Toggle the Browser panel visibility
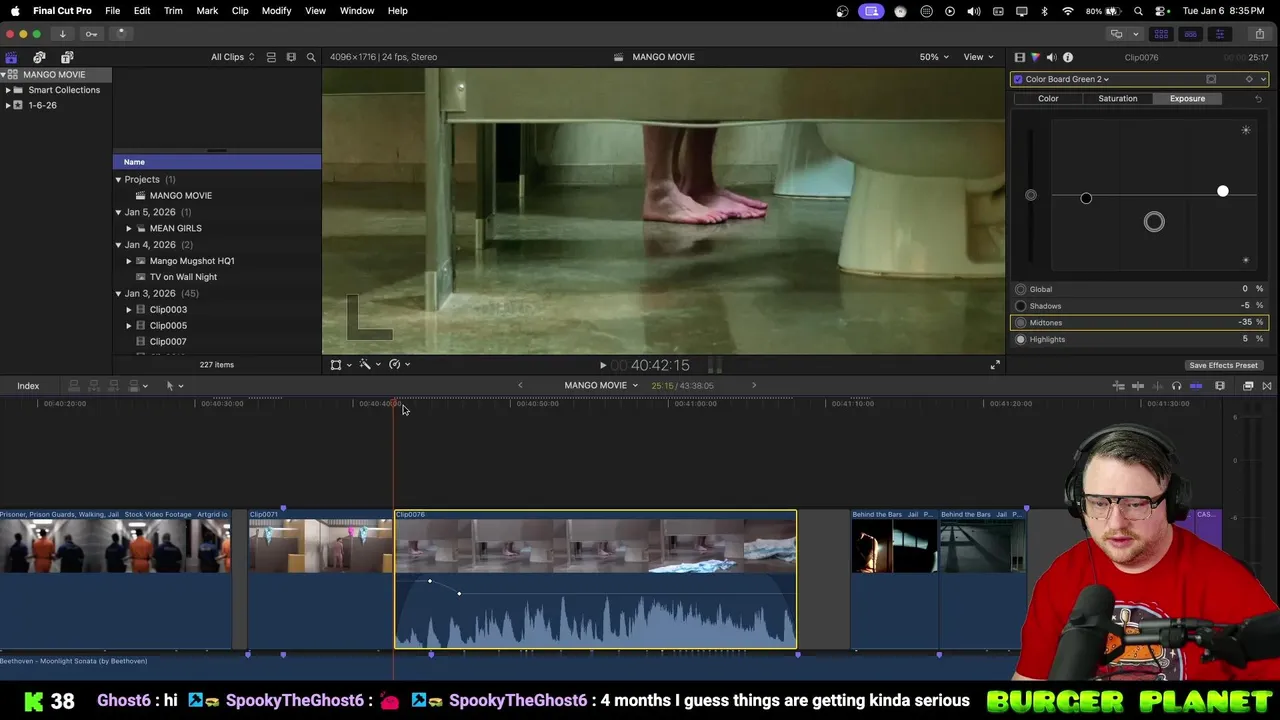Image resolution: width=1280 pixels, height=720 pixels. pos(1161,34)
